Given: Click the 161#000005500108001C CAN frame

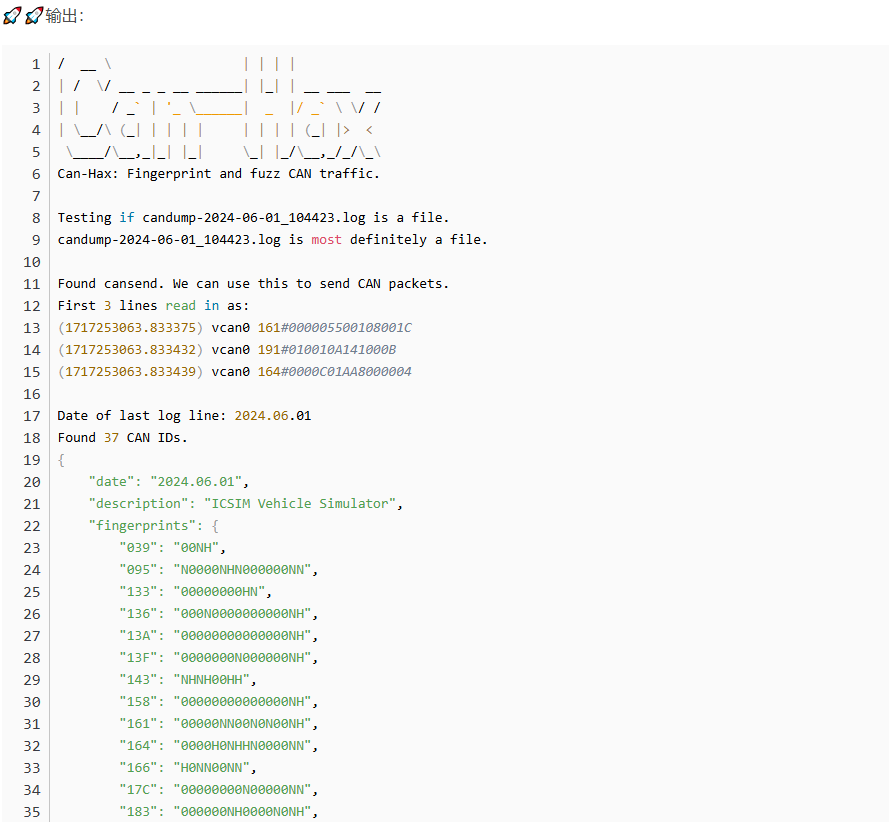Looking at the screenshot, I should (x=334, y=327).
